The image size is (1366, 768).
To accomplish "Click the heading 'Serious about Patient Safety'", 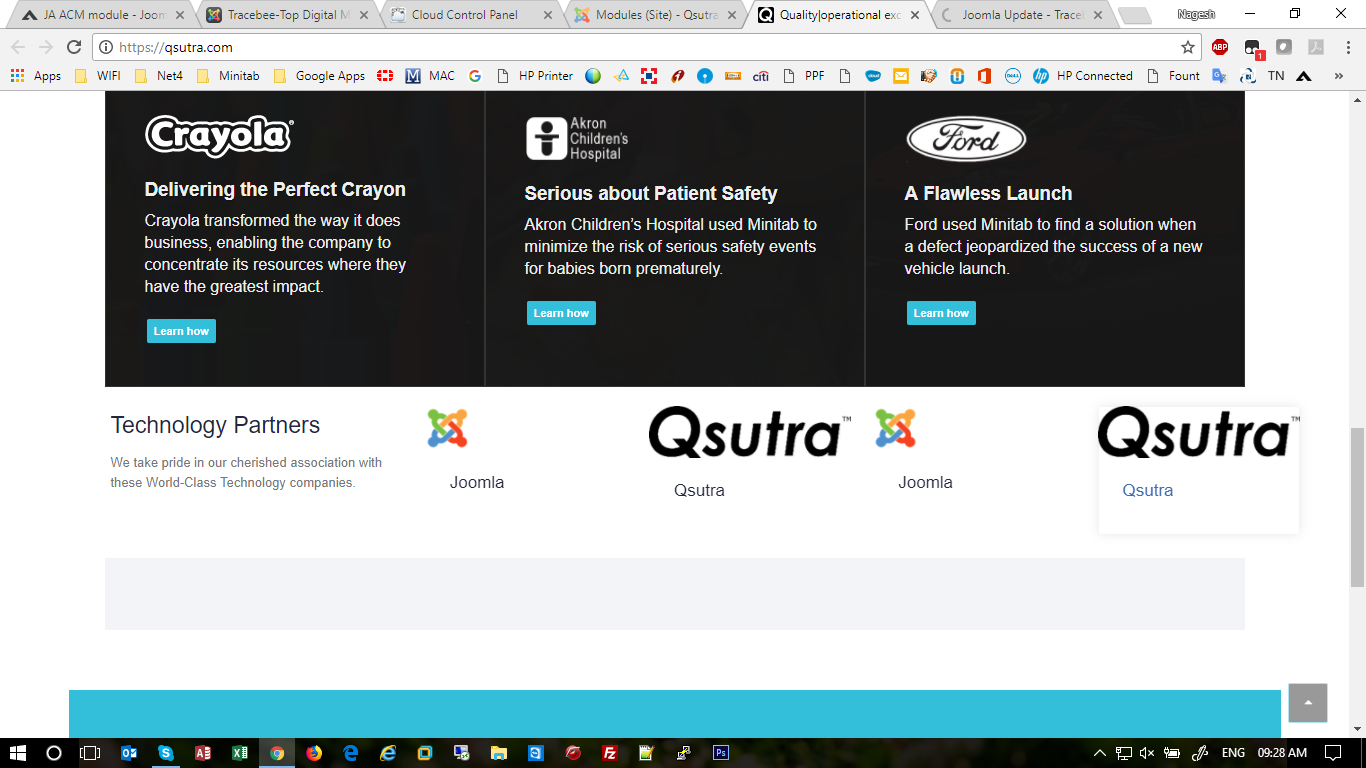I will [x=651, y=193].
